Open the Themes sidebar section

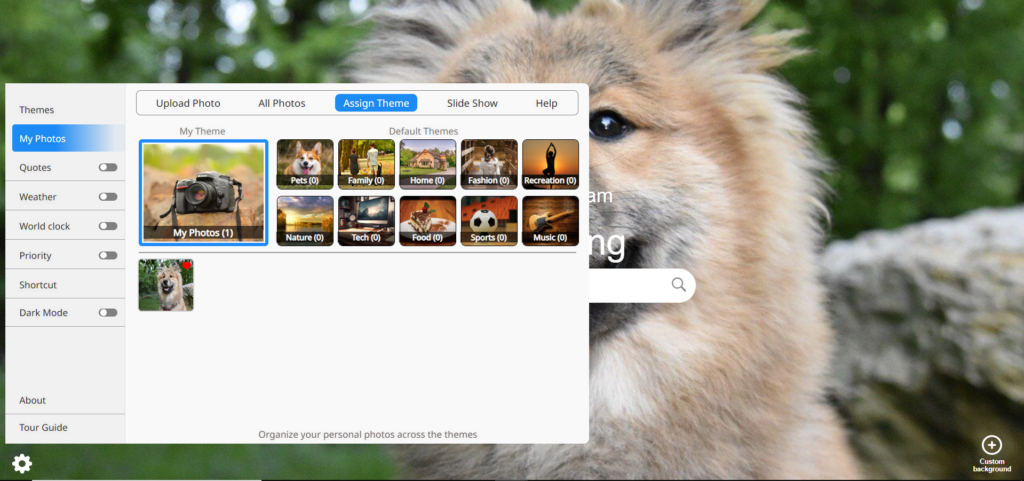[x=37, y=110]
